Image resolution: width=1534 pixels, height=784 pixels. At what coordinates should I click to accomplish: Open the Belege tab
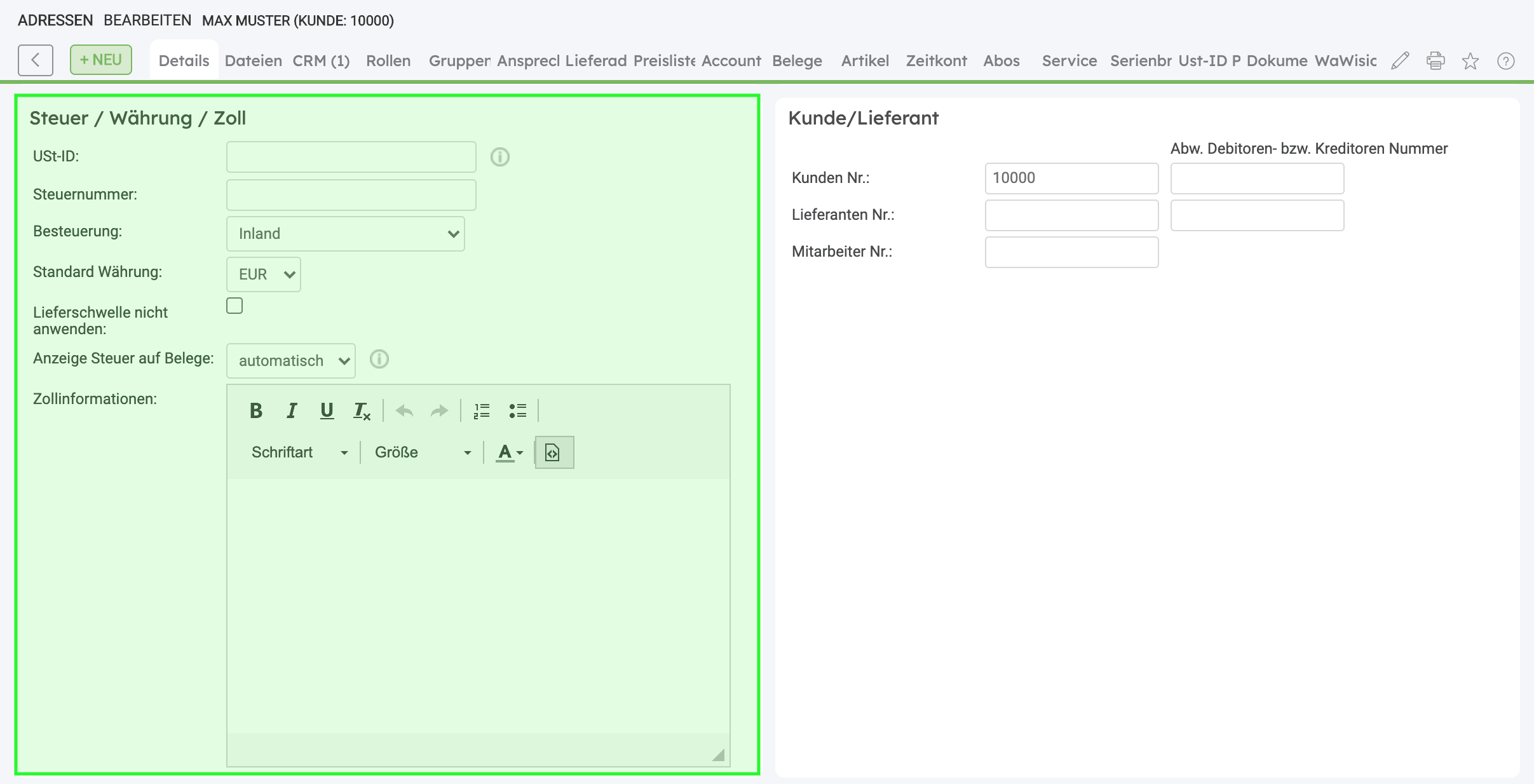tap(797, 61)
